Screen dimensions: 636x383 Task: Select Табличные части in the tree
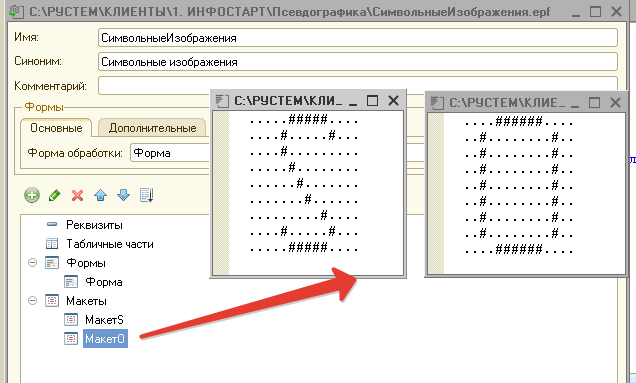click(x=110, y=244)
